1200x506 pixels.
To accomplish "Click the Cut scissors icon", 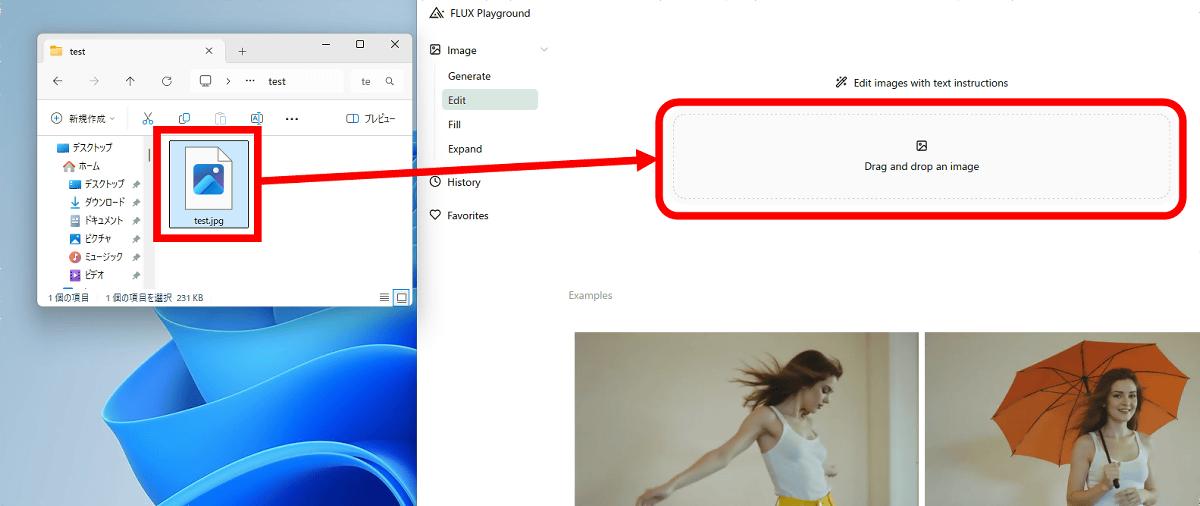I will point(148,118).
